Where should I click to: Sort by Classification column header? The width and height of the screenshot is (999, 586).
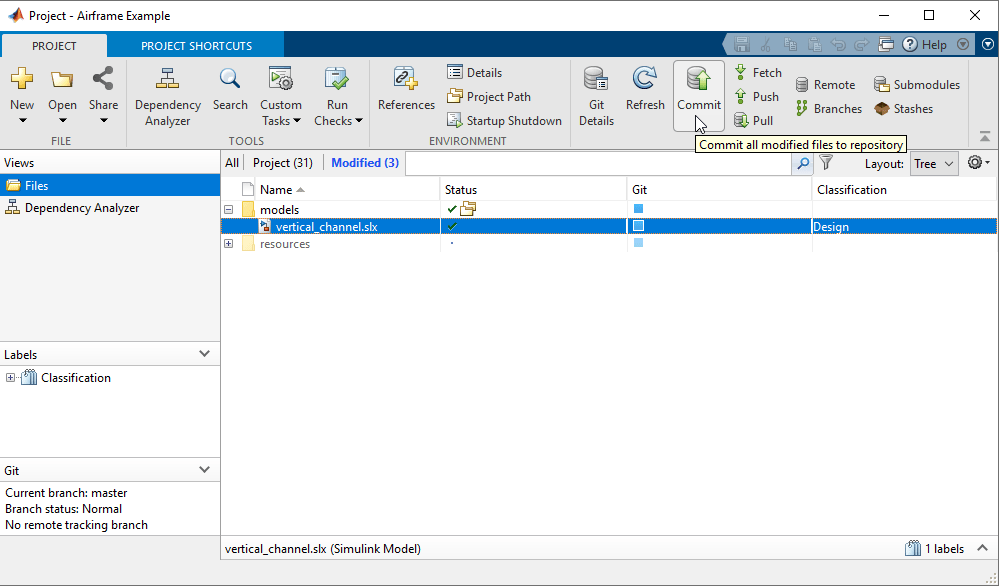pos(904,190)
